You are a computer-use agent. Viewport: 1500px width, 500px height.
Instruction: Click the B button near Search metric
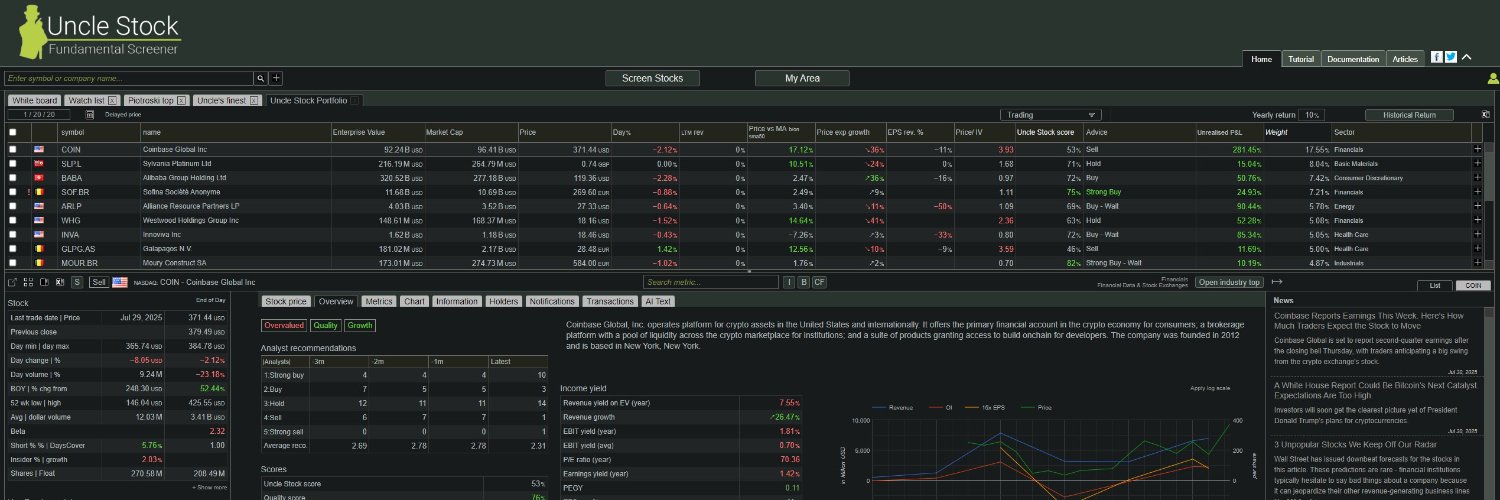pos(803,282)
